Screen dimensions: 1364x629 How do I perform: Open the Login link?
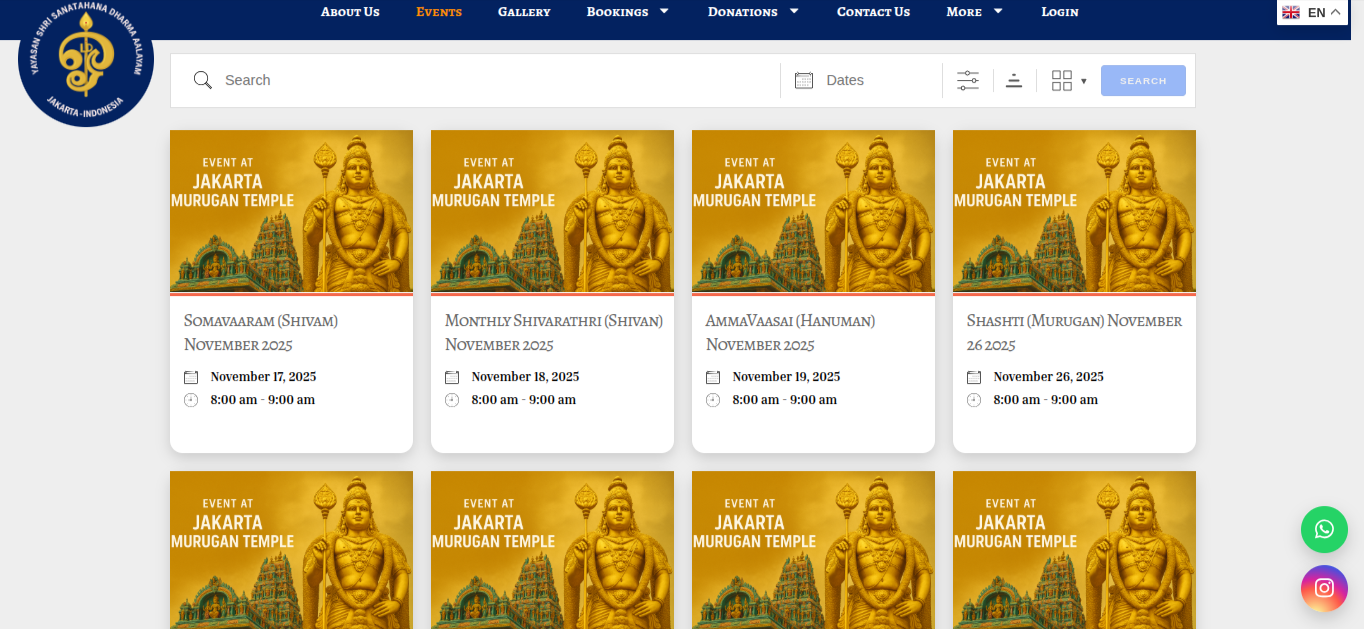[x=1059, y=12]
